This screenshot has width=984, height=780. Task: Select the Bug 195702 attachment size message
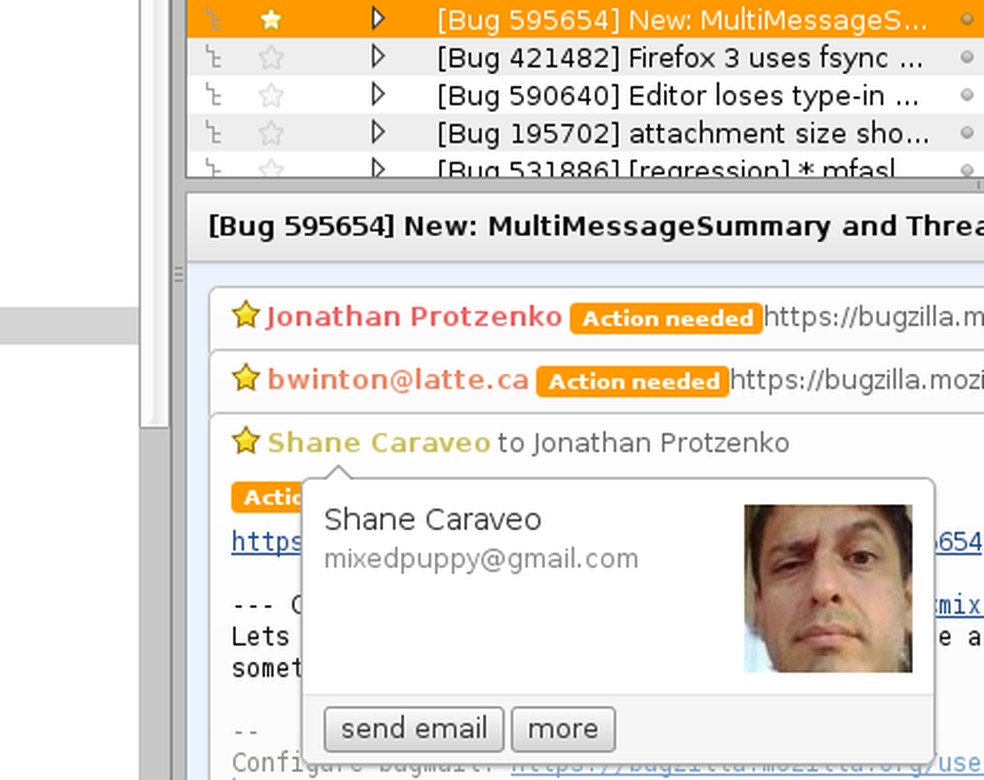[x=682, y=133]
